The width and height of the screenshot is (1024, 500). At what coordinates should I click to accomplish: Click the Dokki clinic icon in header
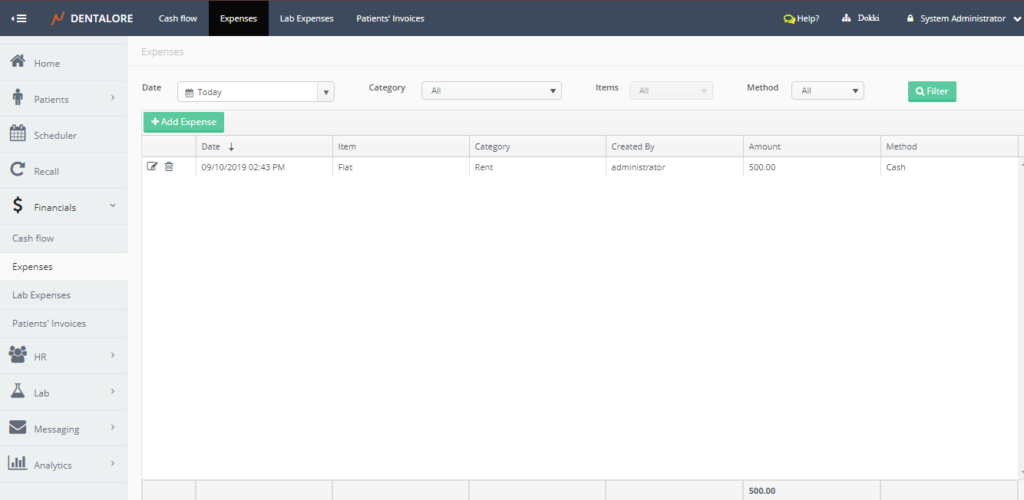click(846, 18)
